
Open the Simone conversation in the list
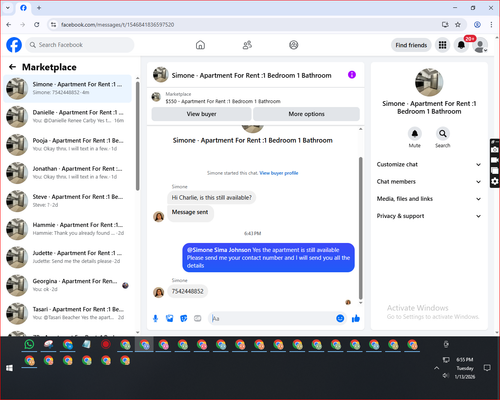pos(67,88)
